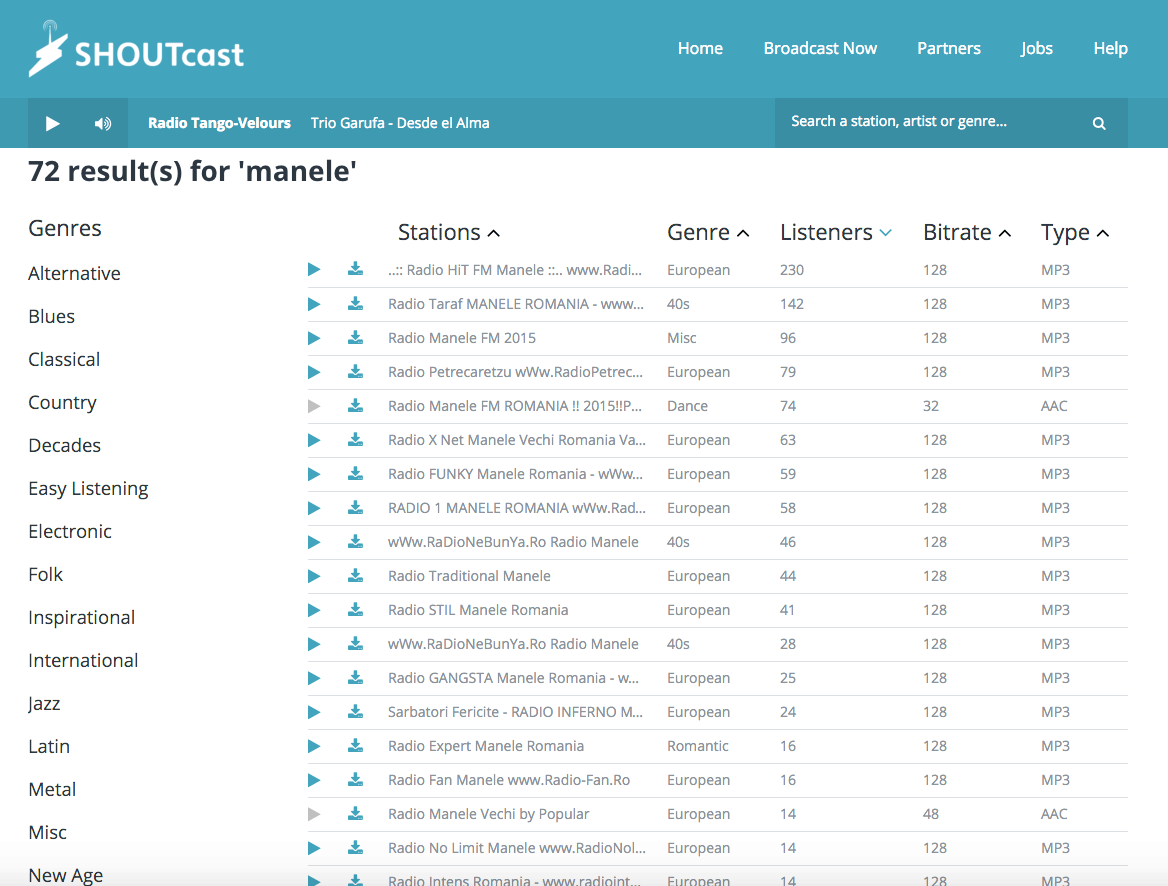Play Radio Expert Manele Romania station
1168x886 pixels.
[x=314, y=746]
